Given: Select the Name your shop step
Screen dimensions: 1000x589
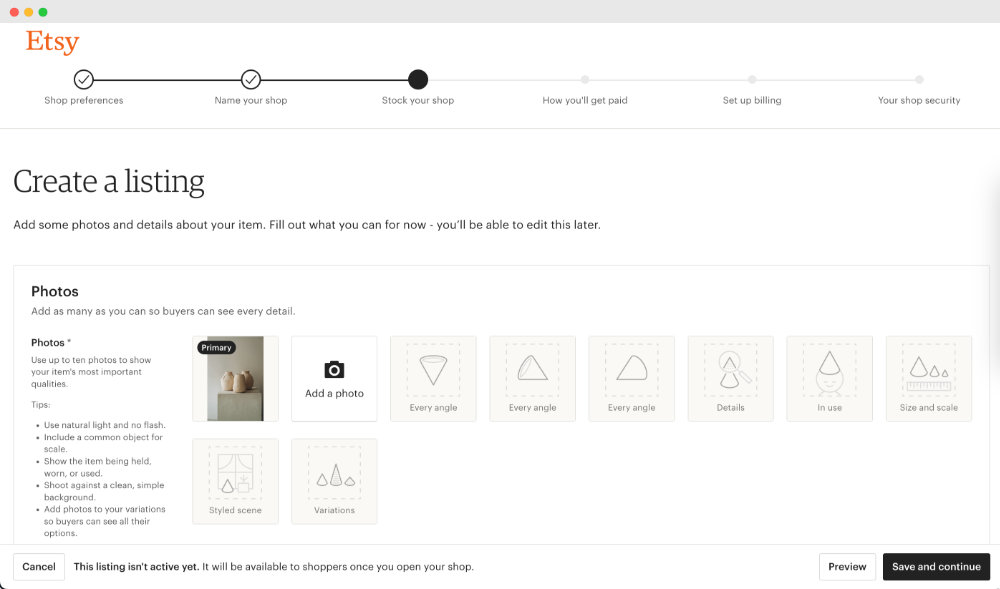Looking at the screenshot, I should [x=250, y=80].
